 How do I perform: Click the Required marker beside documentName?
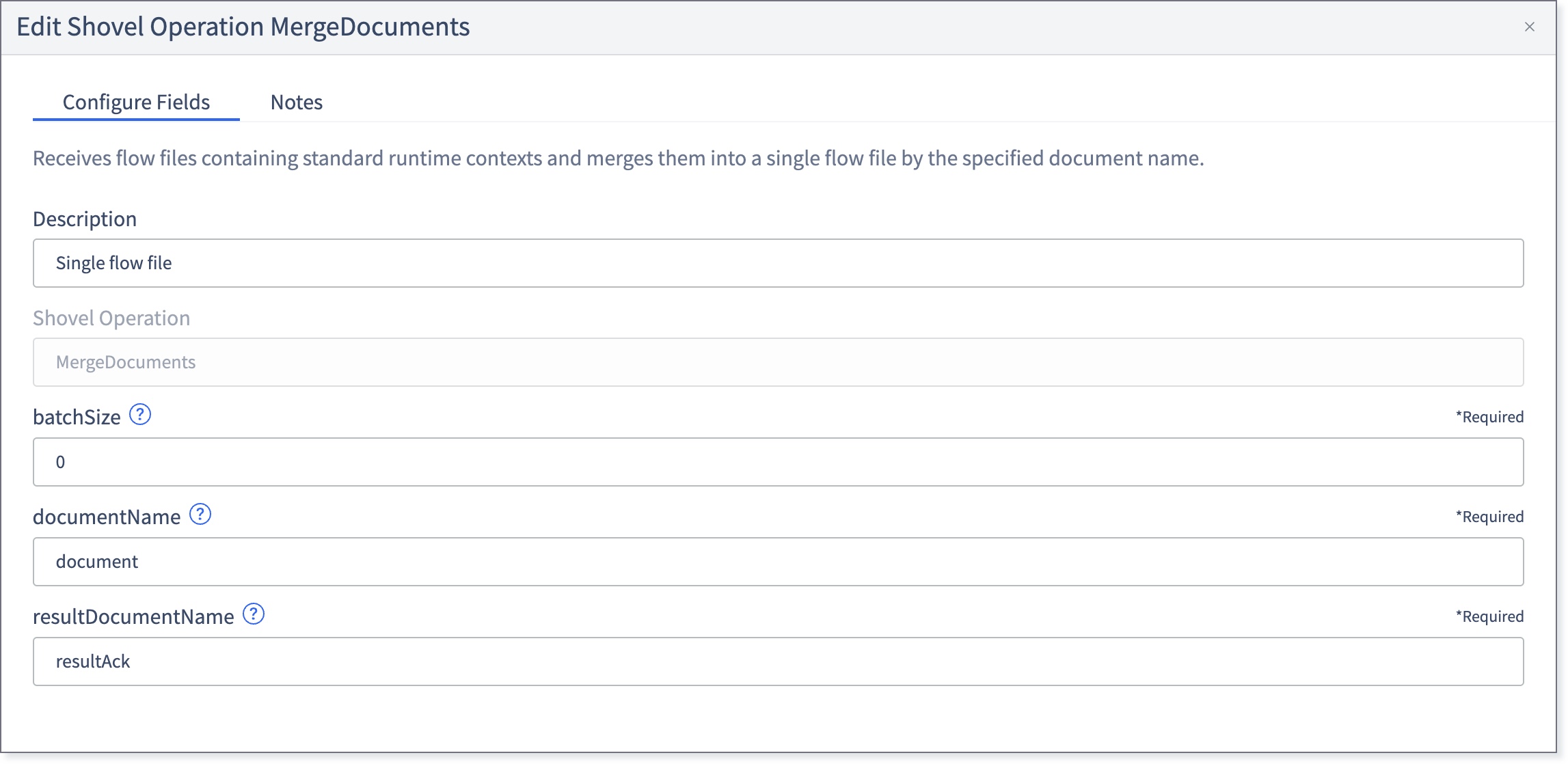click(x=1489, y=517)
